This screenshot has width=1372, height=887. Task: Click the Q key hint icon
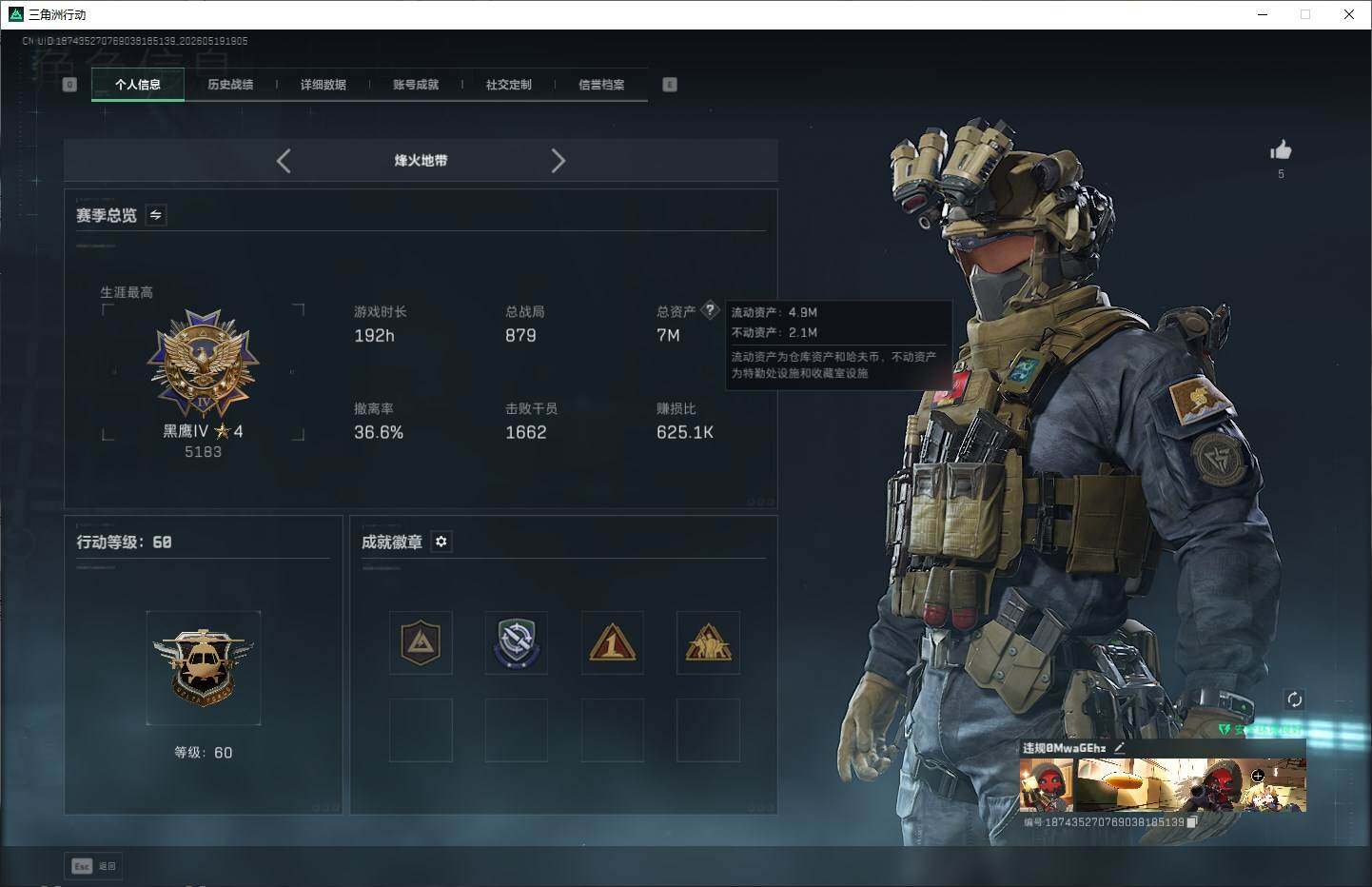[x=69, y=85]
